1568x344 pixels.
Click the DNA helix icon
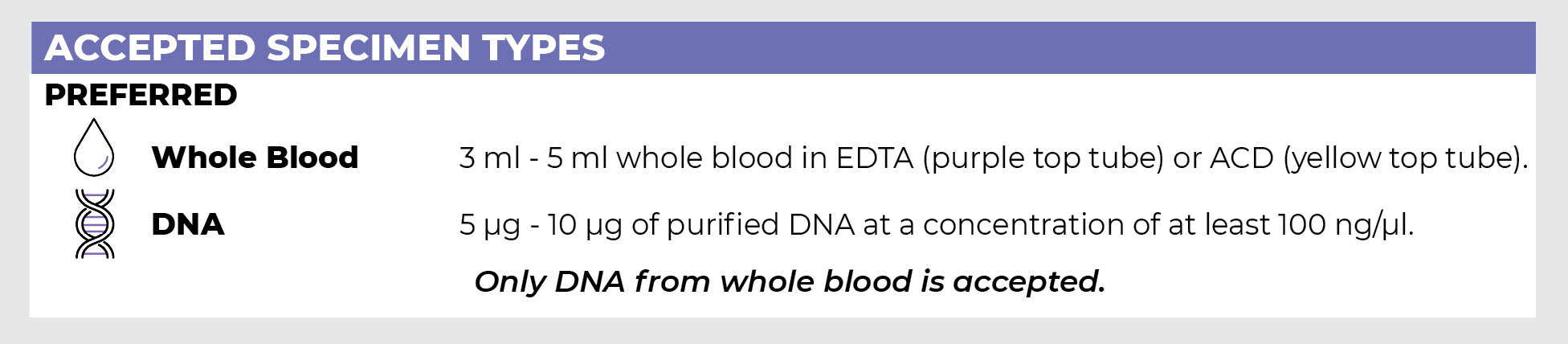click(95, 223)
